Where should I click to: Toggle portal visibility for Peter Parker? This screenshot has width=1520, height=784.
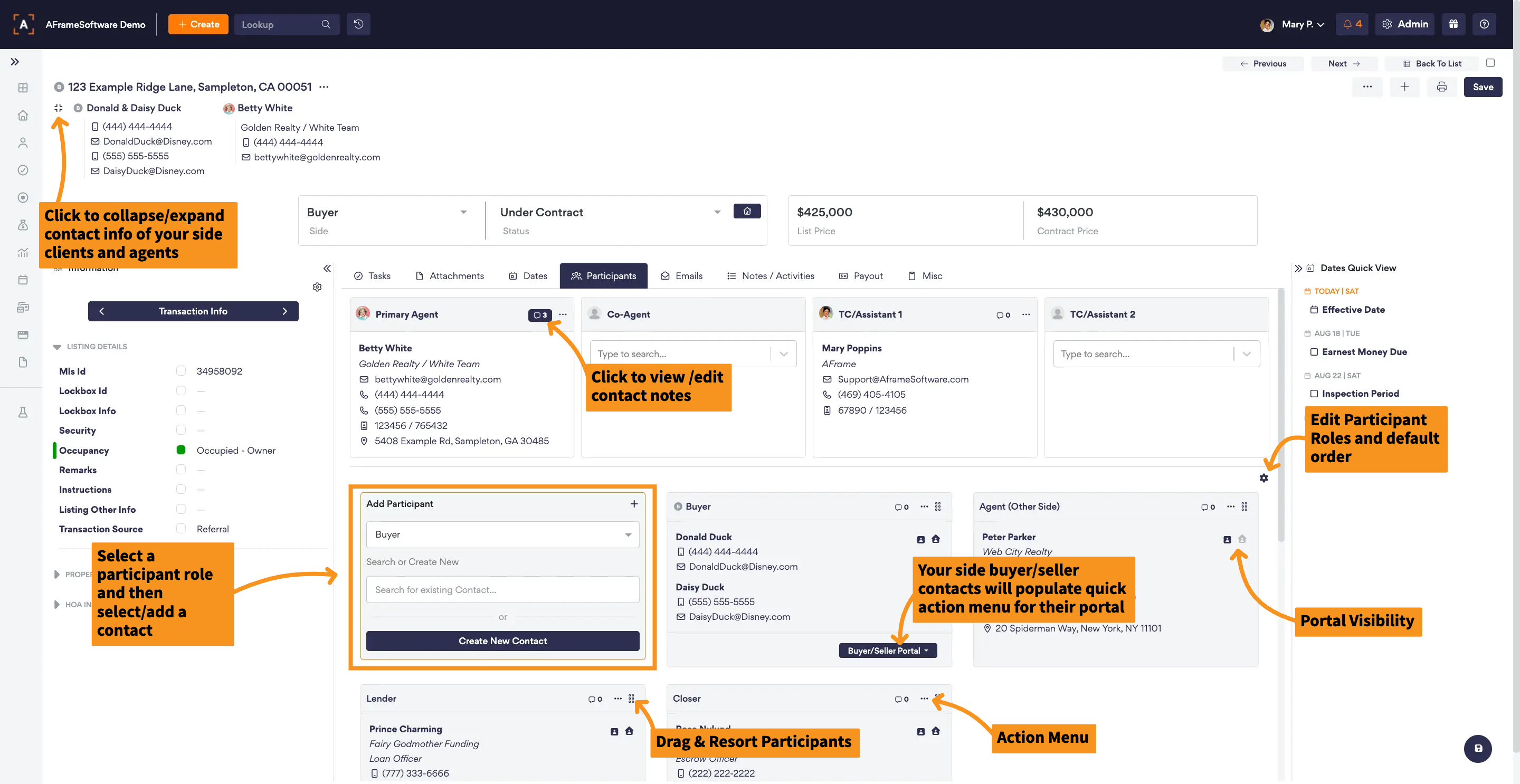(1242, 539)
